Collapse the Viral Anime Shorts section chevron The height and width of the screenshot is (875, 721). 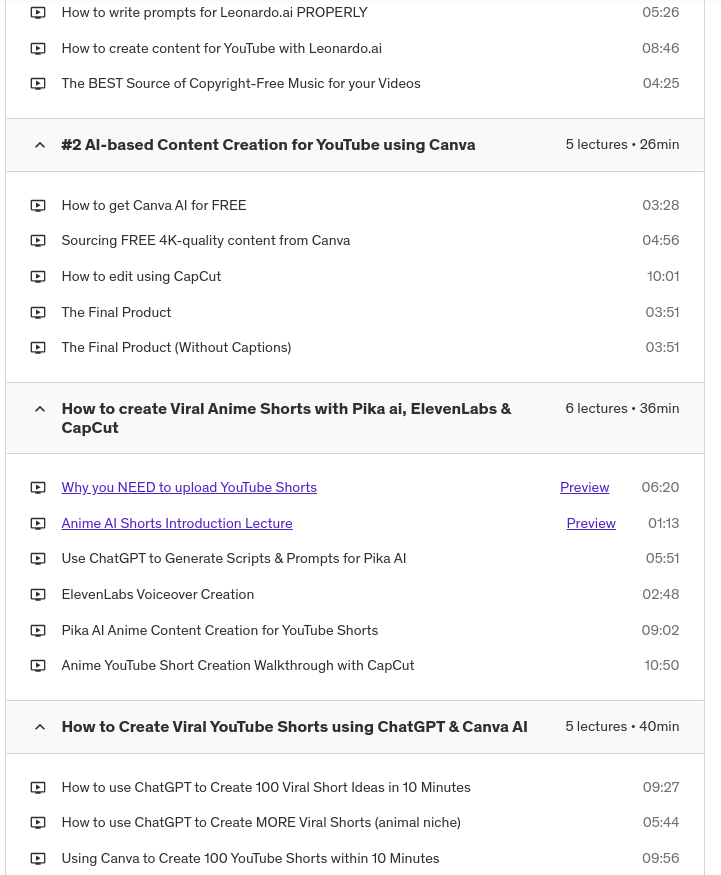coord(40,409)
